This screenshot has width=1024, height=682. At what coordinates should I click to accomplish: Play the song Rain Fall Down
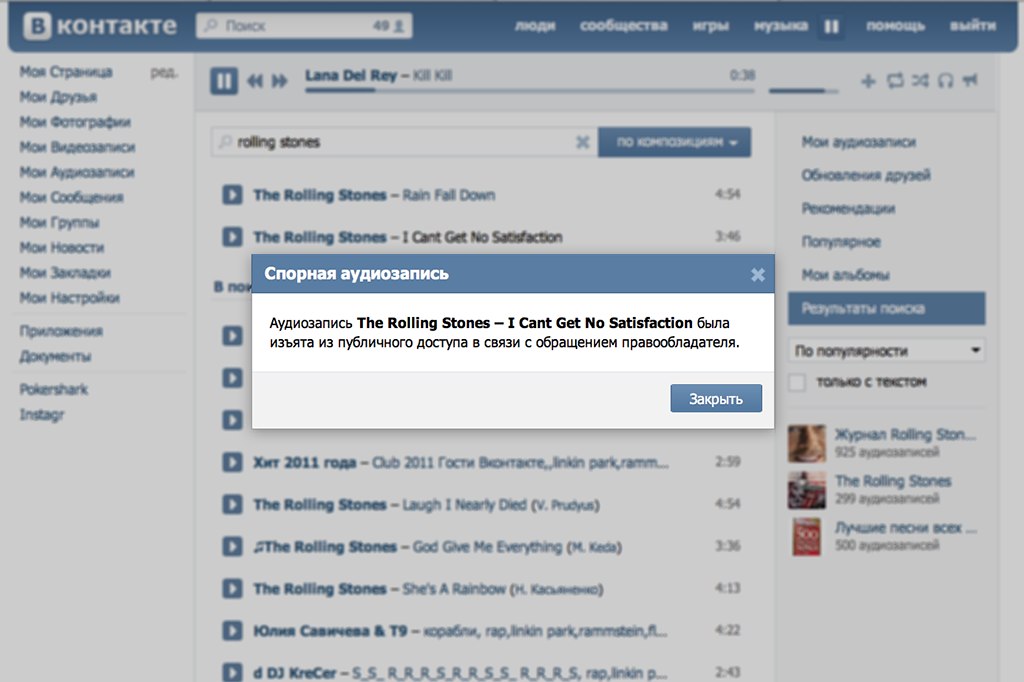232,195
